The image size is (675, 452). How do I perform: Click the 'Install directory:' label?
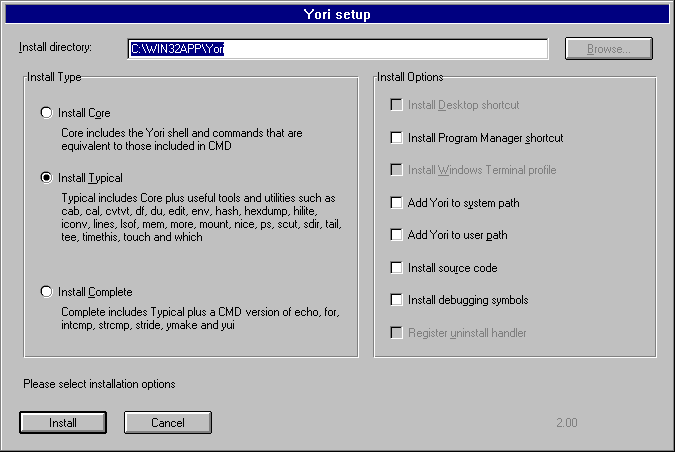[x=55, y=47]
